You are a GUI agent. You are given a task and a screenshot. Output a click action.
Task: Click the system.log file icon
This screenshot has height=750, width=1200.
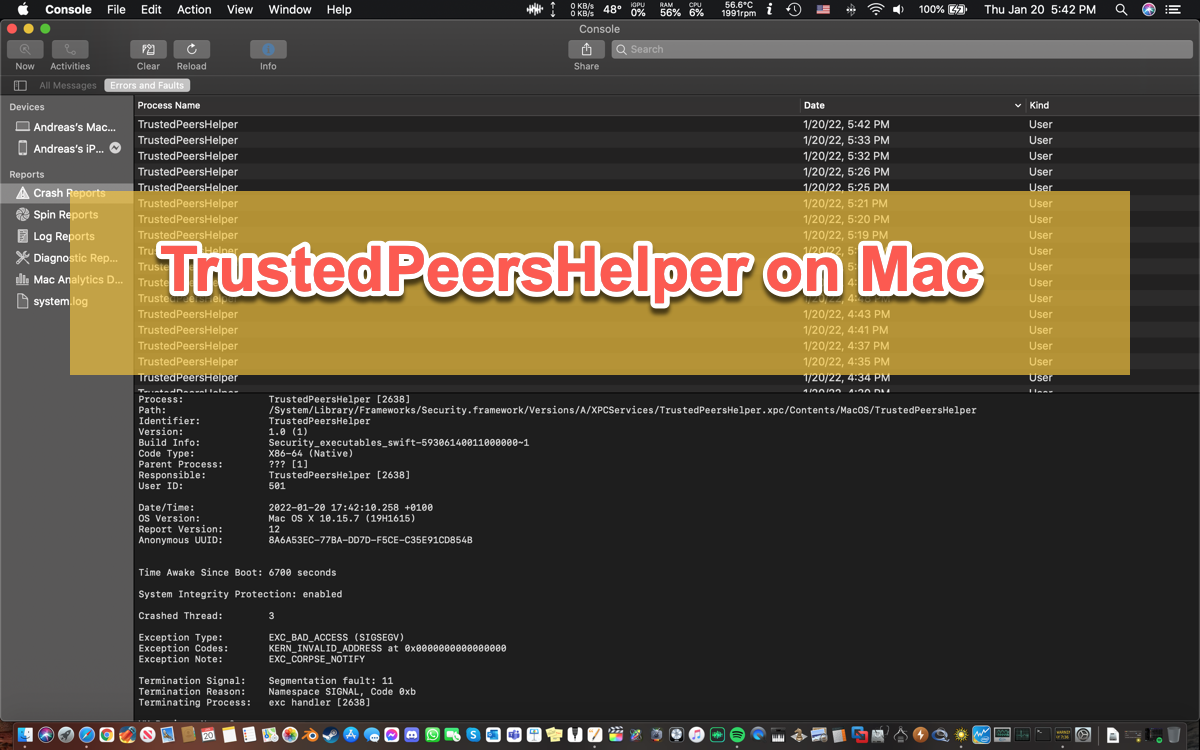tap(23, 301)
